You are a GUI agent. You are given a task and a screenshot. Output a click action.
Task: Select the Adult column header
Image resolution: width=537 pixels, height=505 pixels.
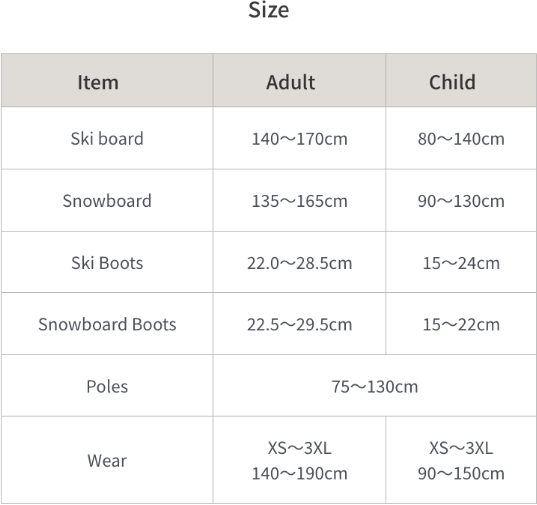[x=291, y=82]
